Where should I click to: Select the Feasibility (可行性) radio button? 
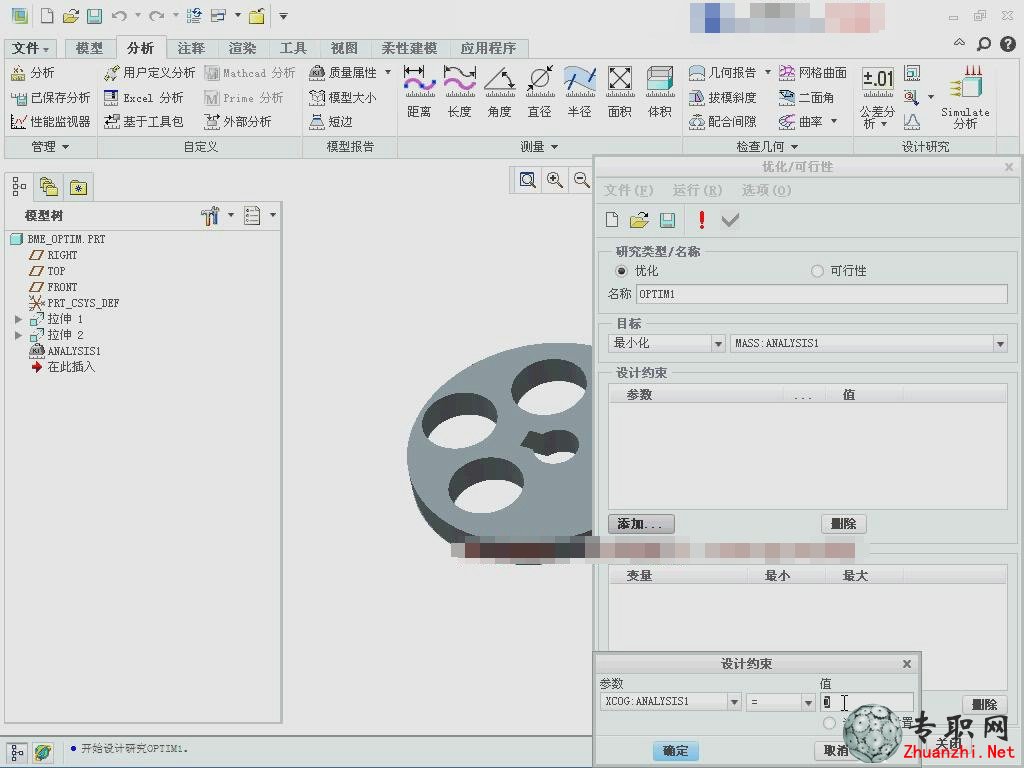tap(817, 271)
